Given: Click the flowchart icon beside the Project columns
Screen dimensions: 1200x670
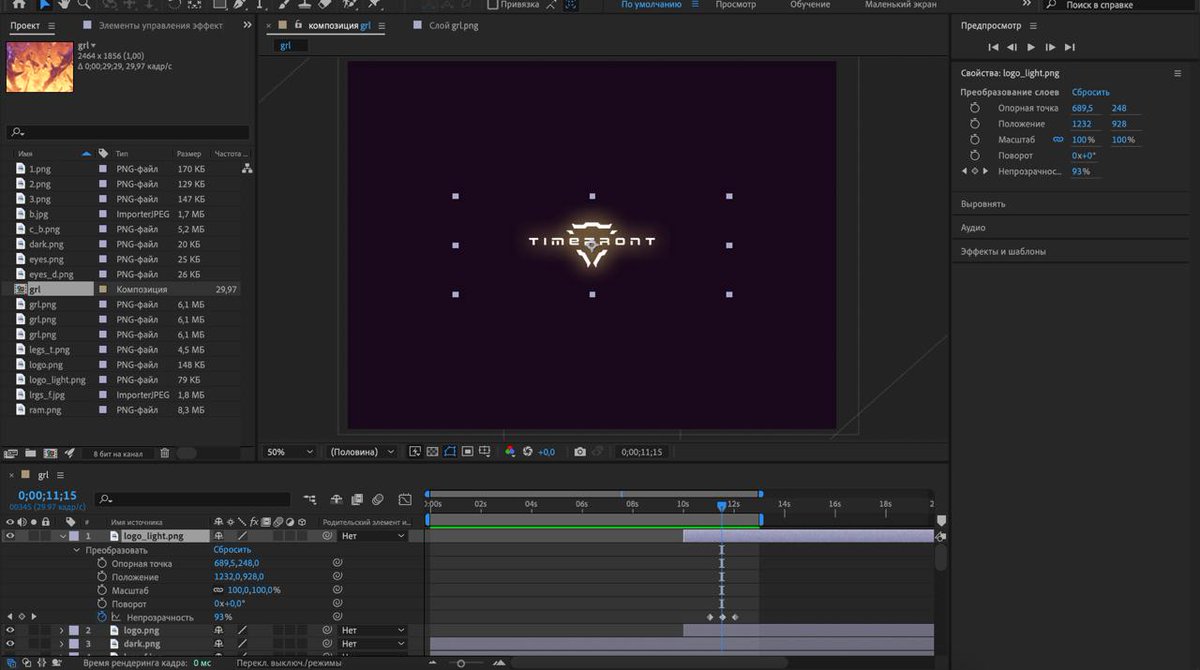Looking at the screenshot, I should point(247,169).
